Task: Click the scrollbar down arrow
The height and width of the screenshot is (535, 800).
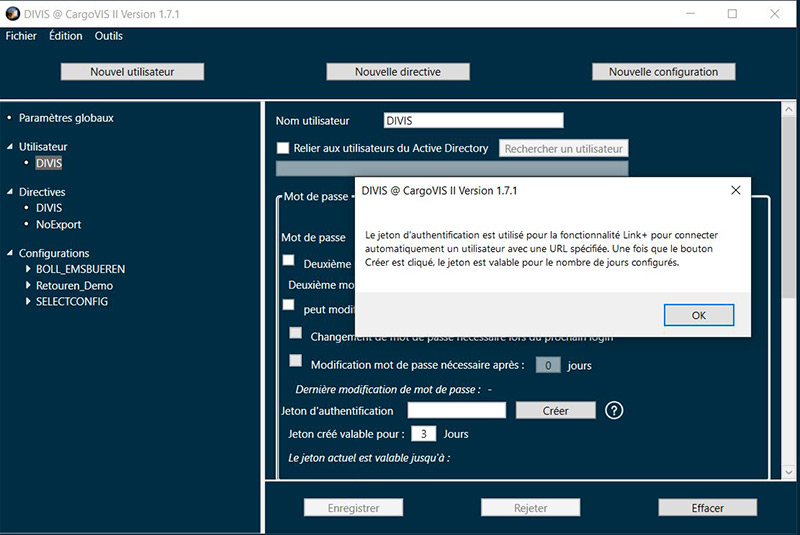Action: (x=788, y=472)
